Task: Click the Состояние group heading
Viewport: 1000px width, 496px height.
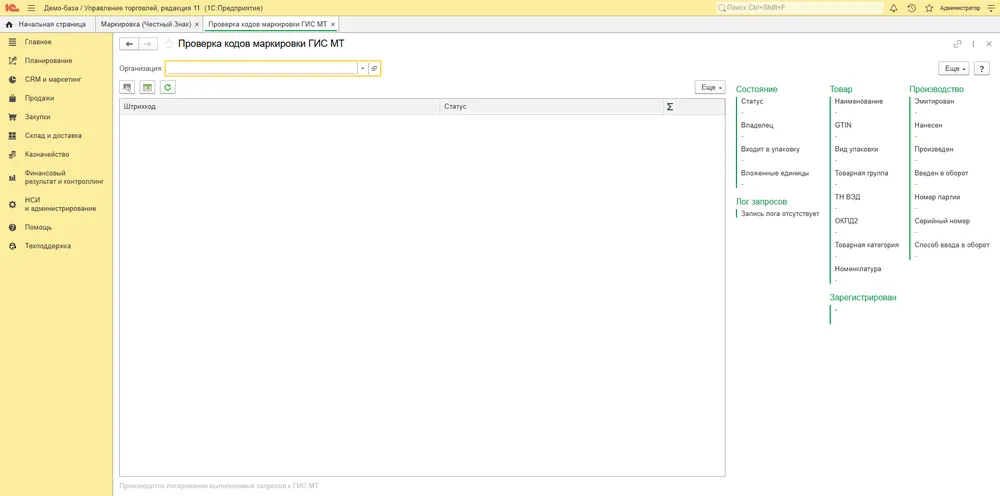Action: [x=756, y=89]
